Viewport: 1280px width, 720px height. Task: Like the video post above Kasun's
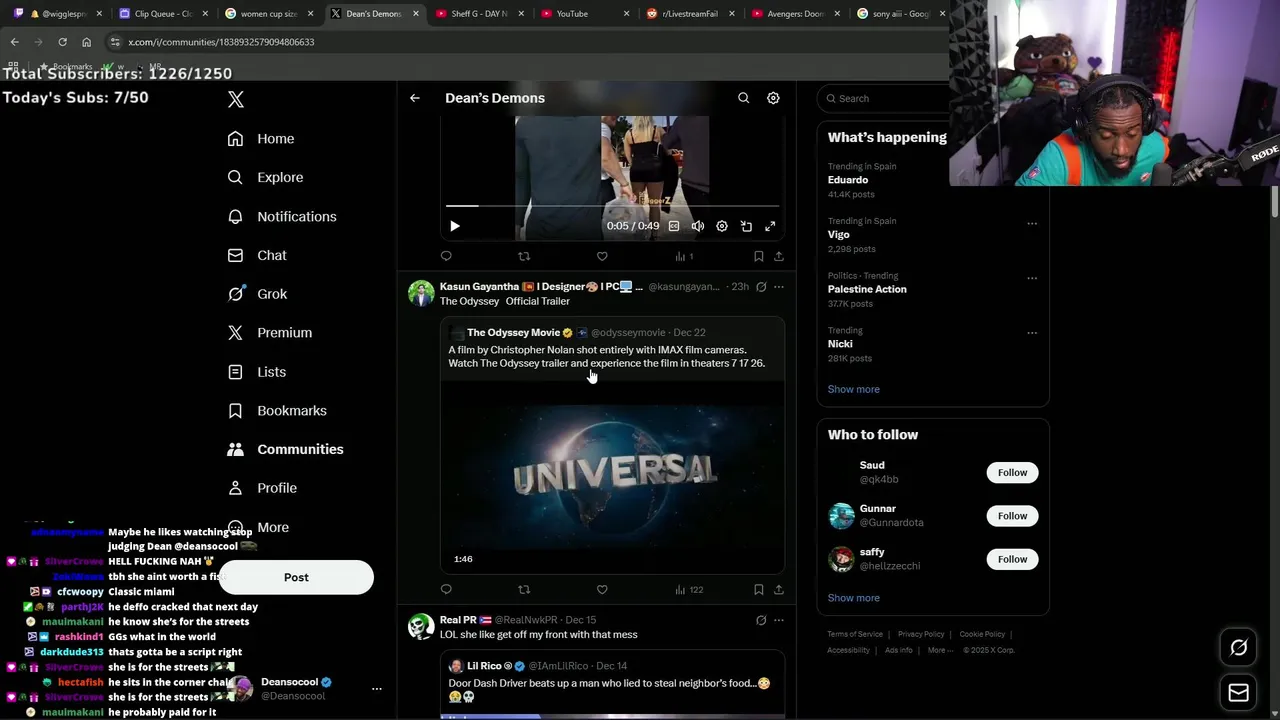602,256
